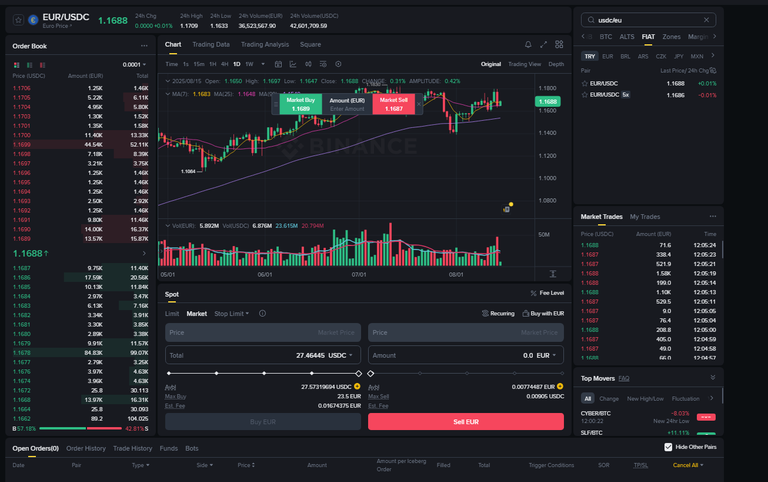
Task: Click the buy percentage slider handle
Action: pos(359,373)
